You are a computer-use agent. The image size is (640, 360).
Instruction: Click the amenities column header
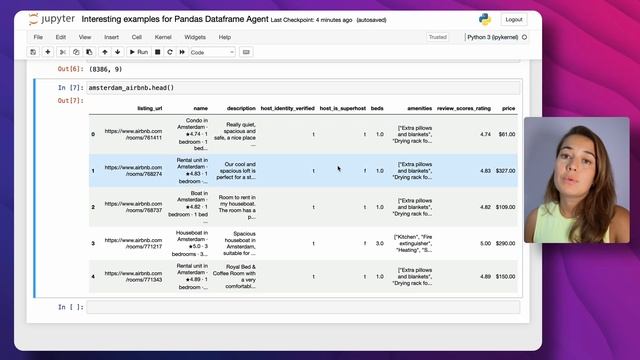(x=420, y=108)
